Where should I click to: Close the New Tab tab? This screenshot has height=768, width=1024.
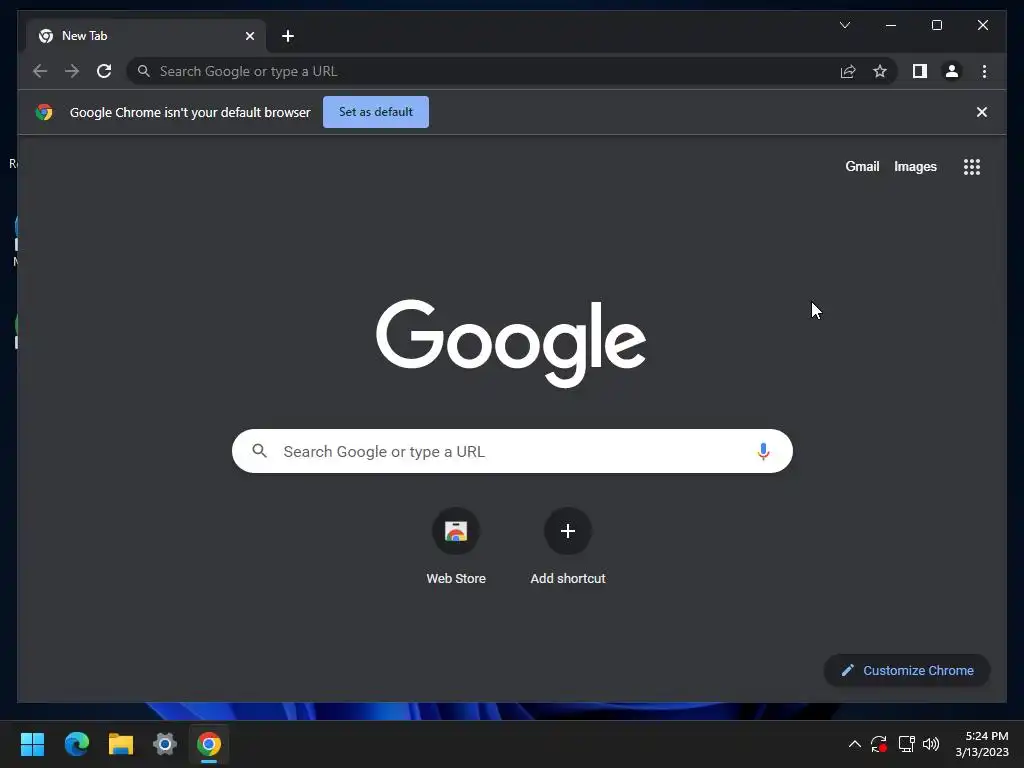coord(249,36)
